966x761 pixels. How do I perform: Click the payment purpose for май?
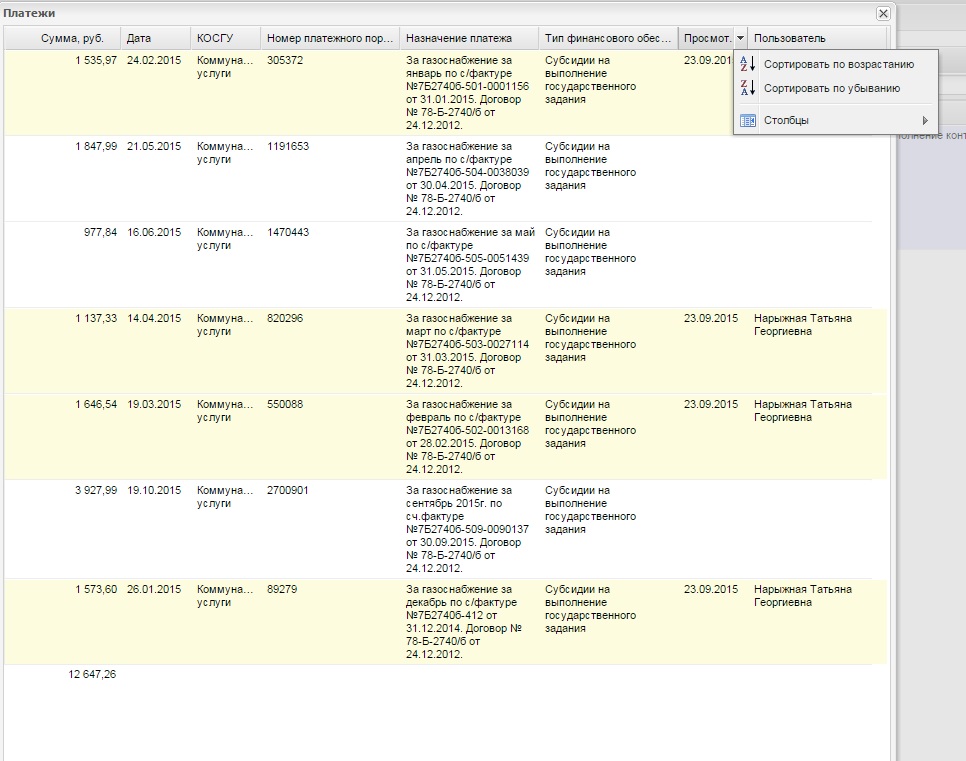(x=470, y=265)
